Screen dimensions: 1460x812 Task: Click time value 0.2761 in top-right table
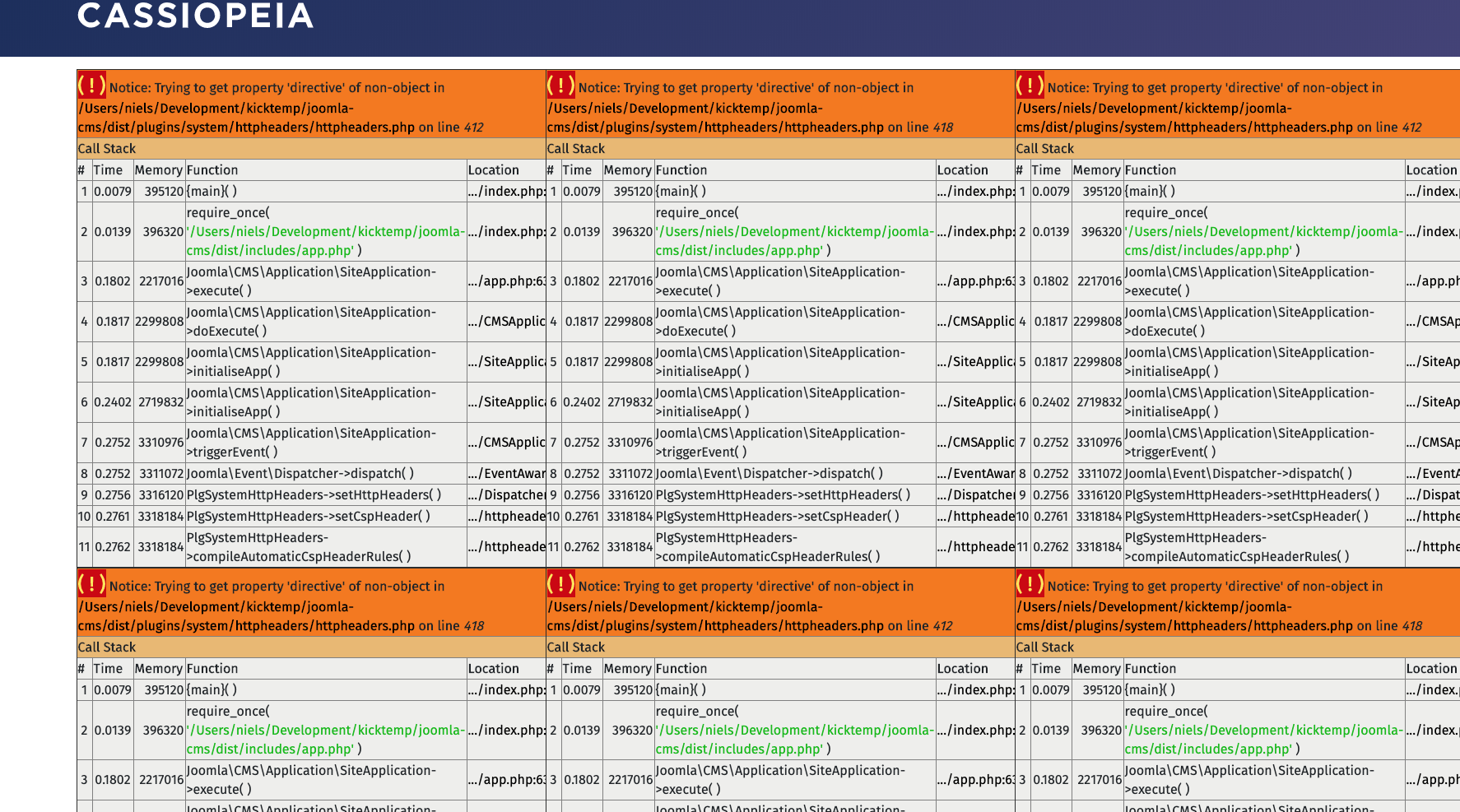[1052, 517]
